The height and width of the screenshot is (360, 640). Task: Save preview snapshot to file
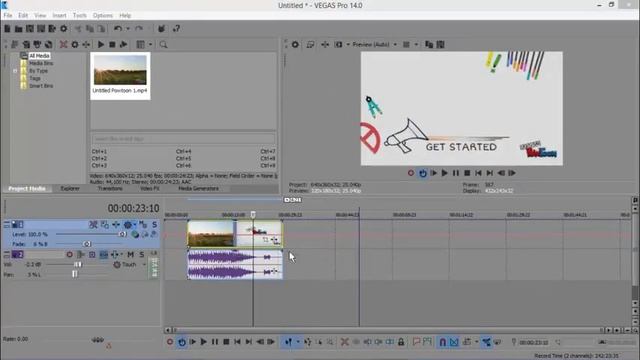[x=440, y=44]
